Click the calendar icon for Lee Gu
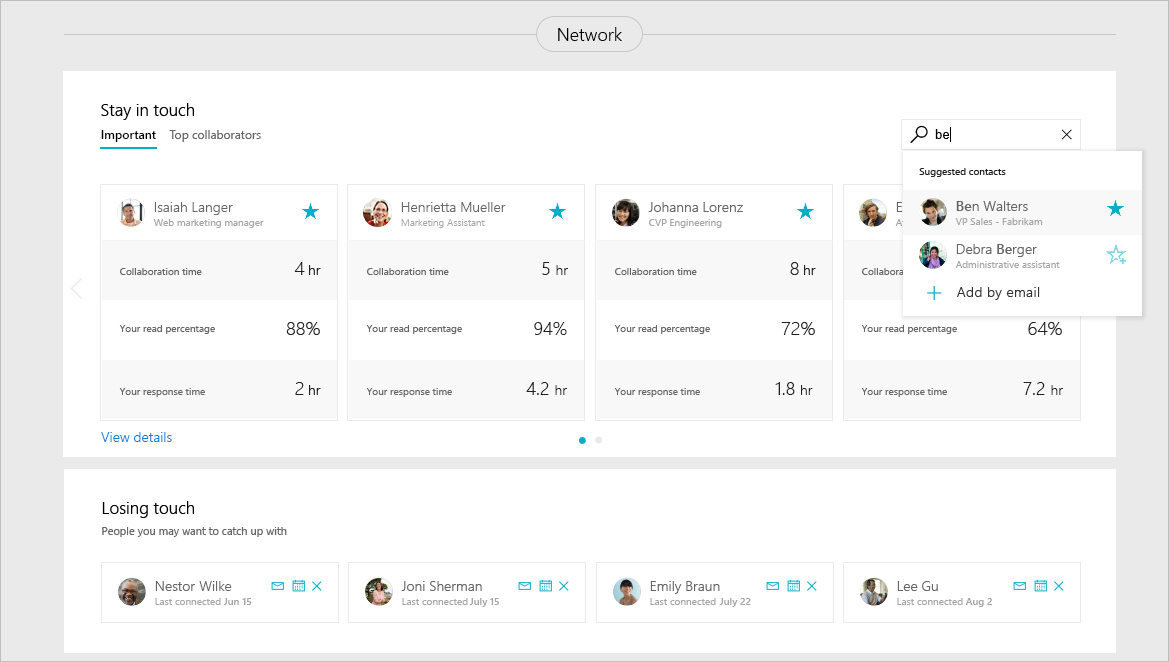Viewport: 1169px width, 662px height. (1040, 586)
